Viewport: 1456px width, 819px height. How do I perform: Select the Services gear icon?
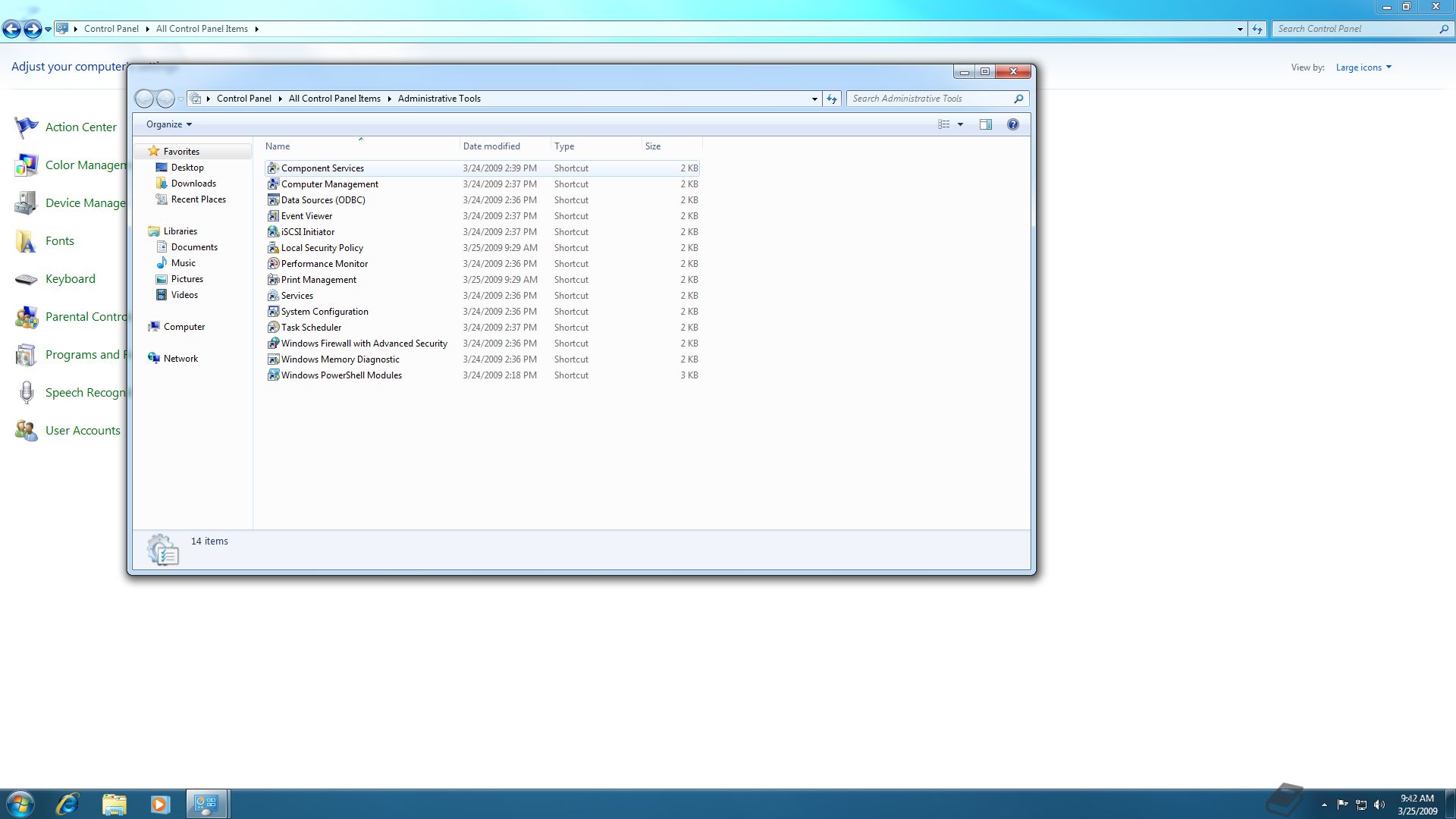(x=273, y=296)
